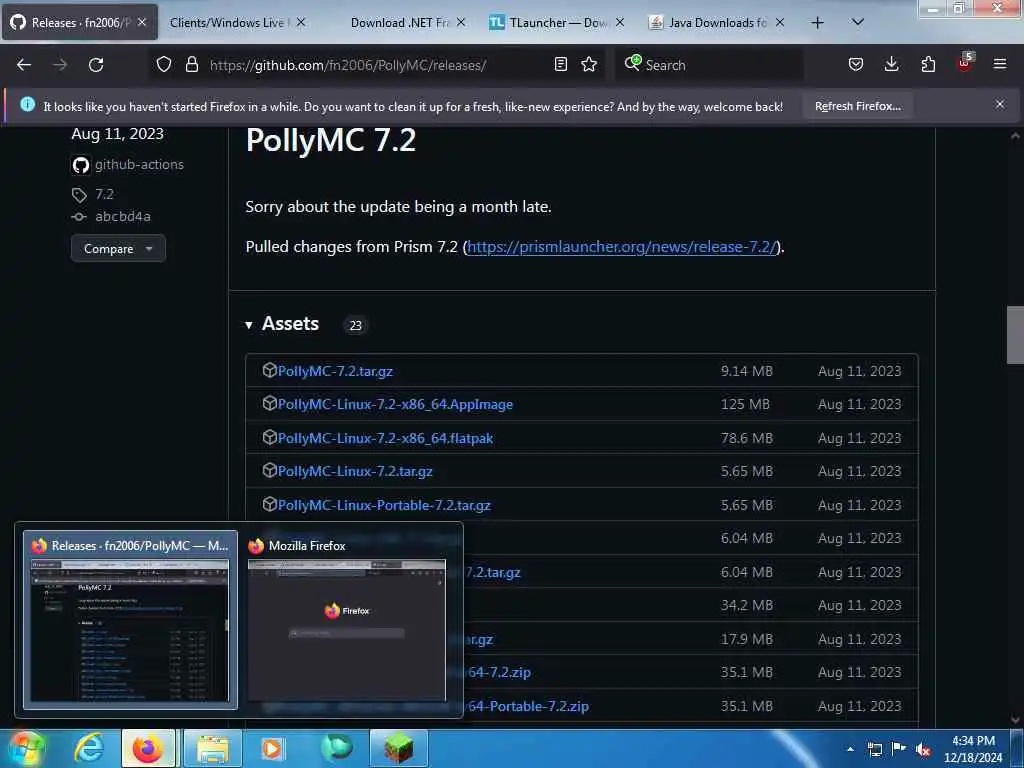Viewport: 1024px width, 768px height.
Task: Open tracking protection shield icon
Action: click(164, 64)
